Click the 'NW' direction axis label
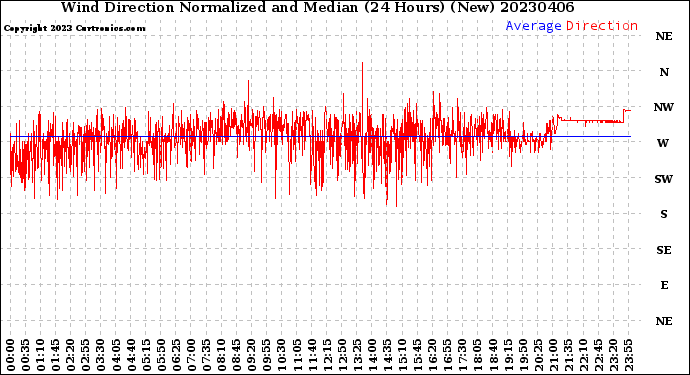This screenshot has height=375, width=690. pyautogui.click(x=664, y=107)
